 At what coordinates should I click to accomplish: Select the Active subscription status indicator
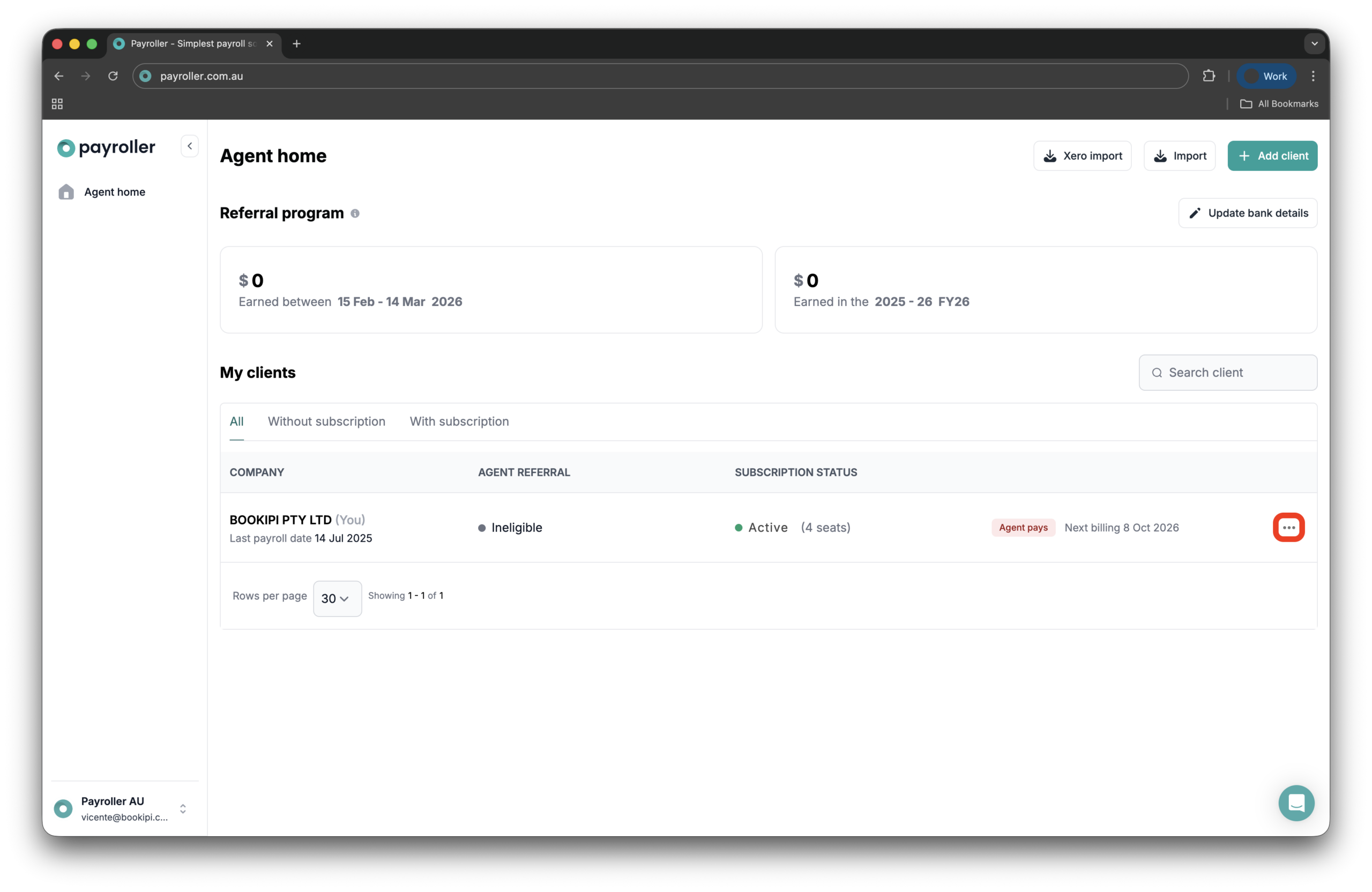coord(739,528)
